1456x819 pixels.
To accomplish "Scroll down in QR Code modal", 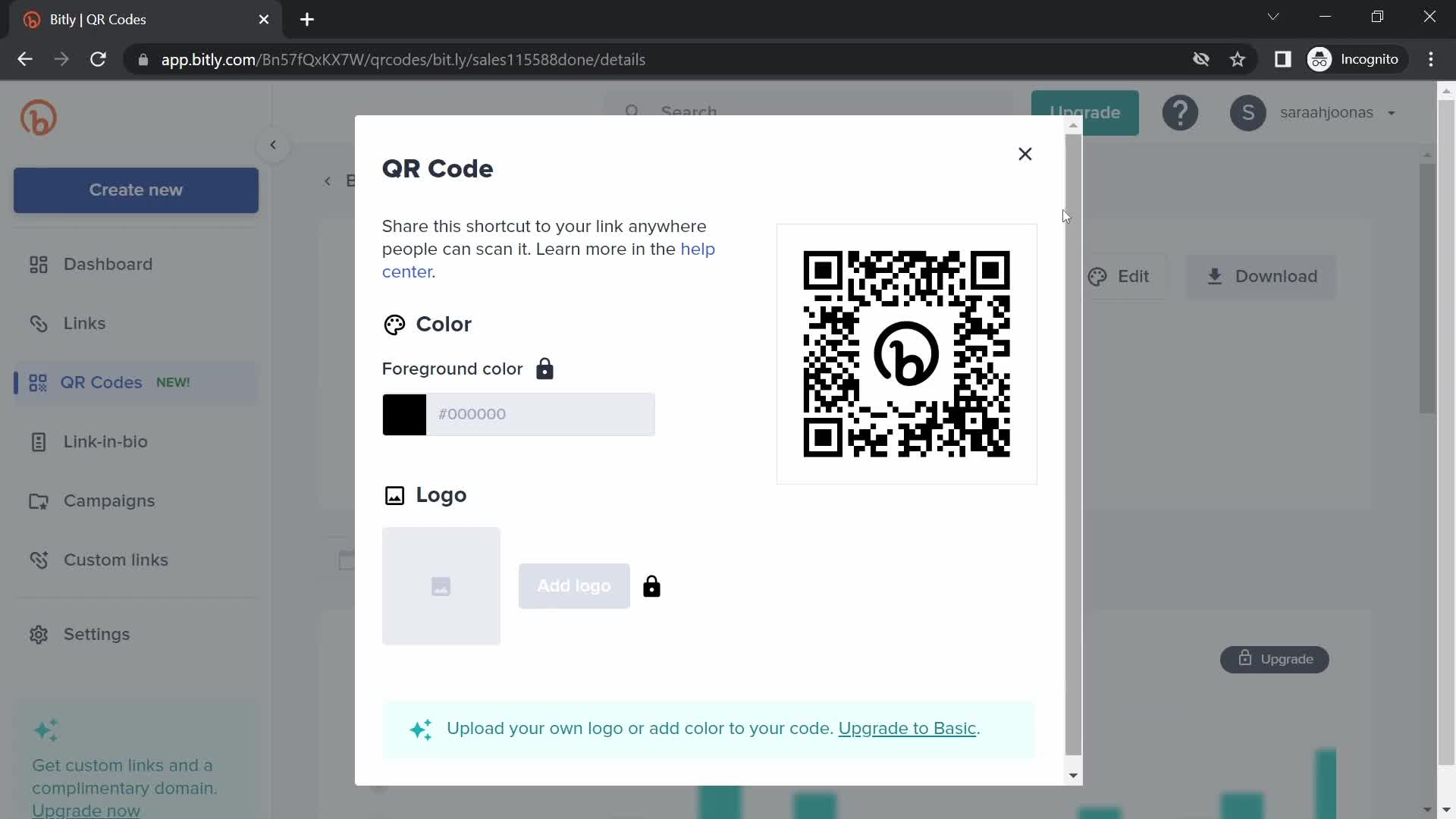I will coord(1073,775).
